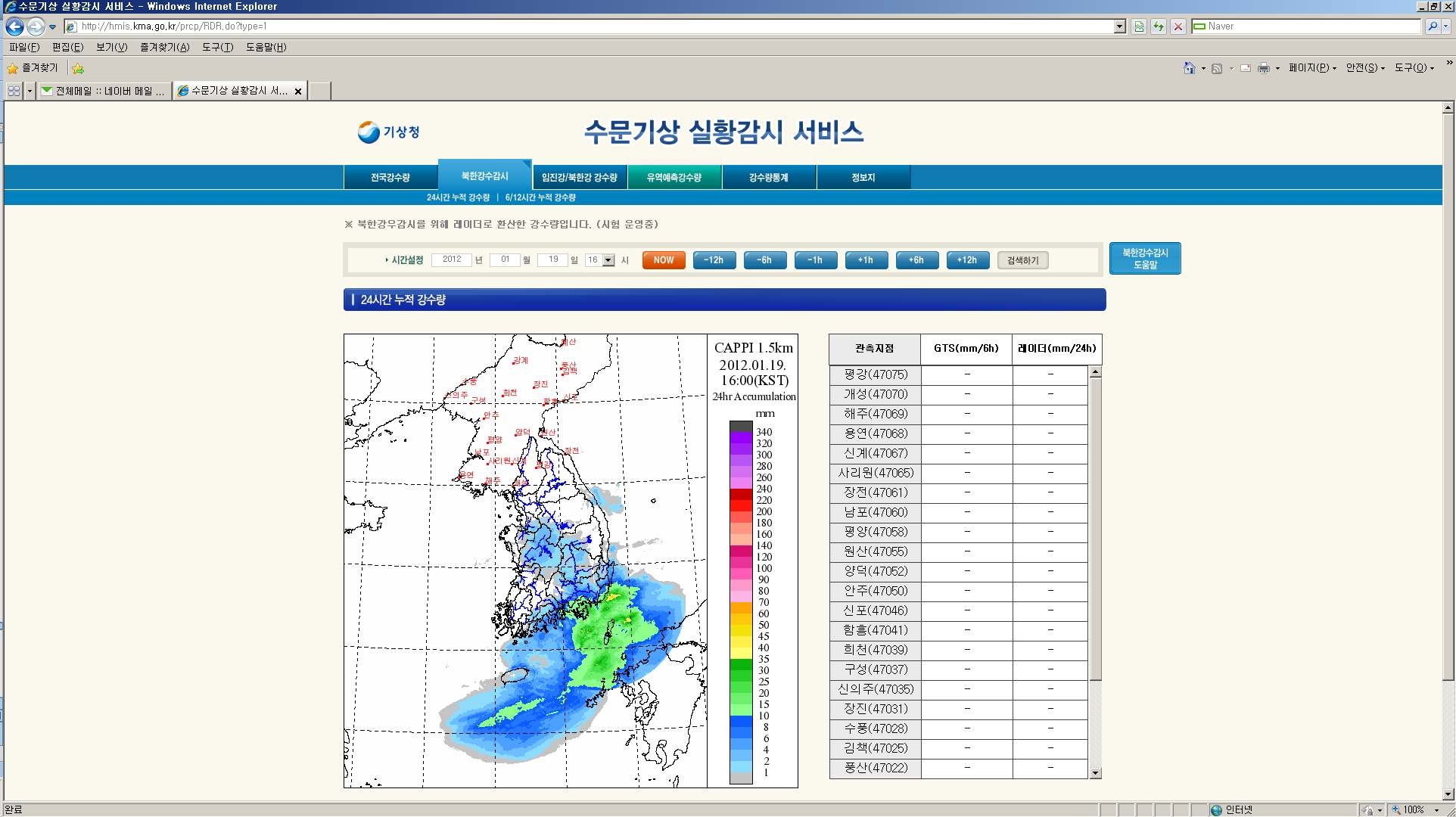
Task: Open the 도움말(H) menu
Action: coord(266,47)
